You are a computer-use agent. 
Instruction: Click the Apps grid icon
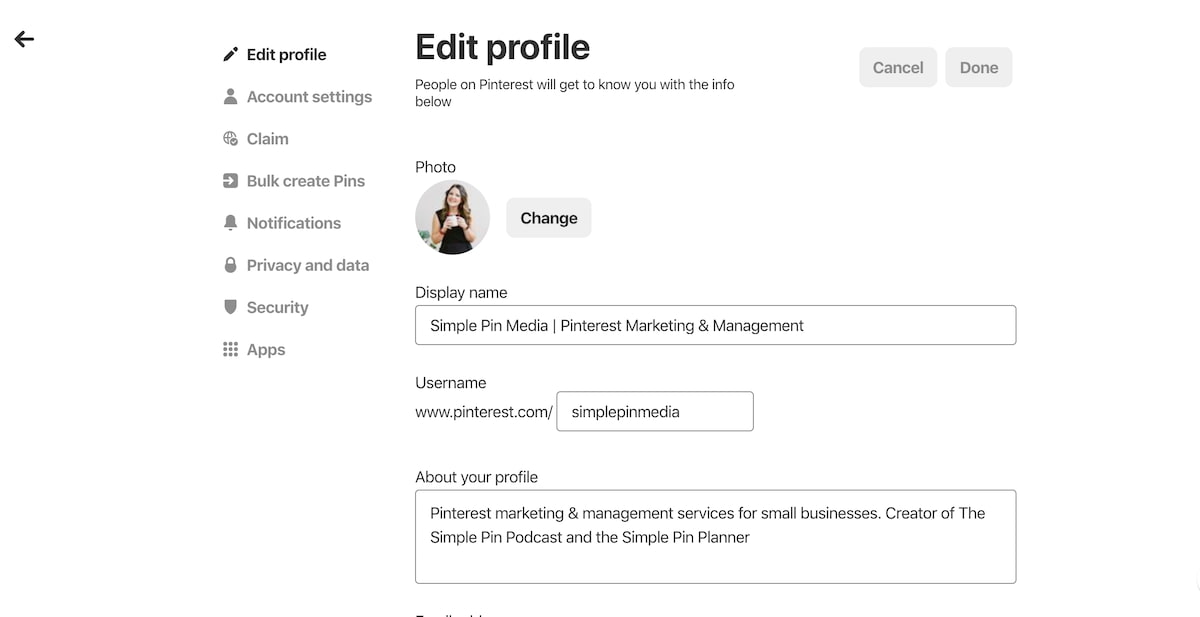tap(231, 349)
